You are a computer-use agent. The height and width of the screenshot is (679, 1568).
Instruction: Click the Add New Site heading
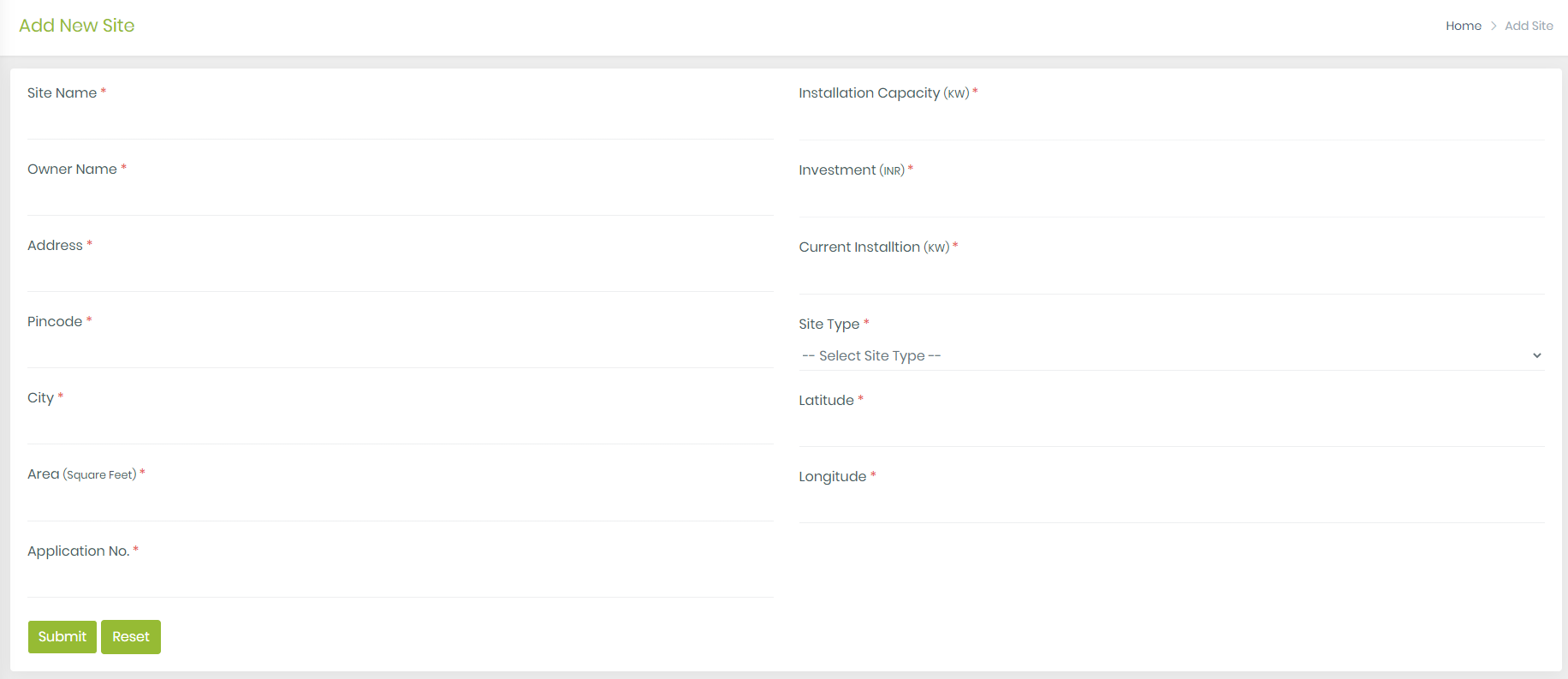coord(77,26)
